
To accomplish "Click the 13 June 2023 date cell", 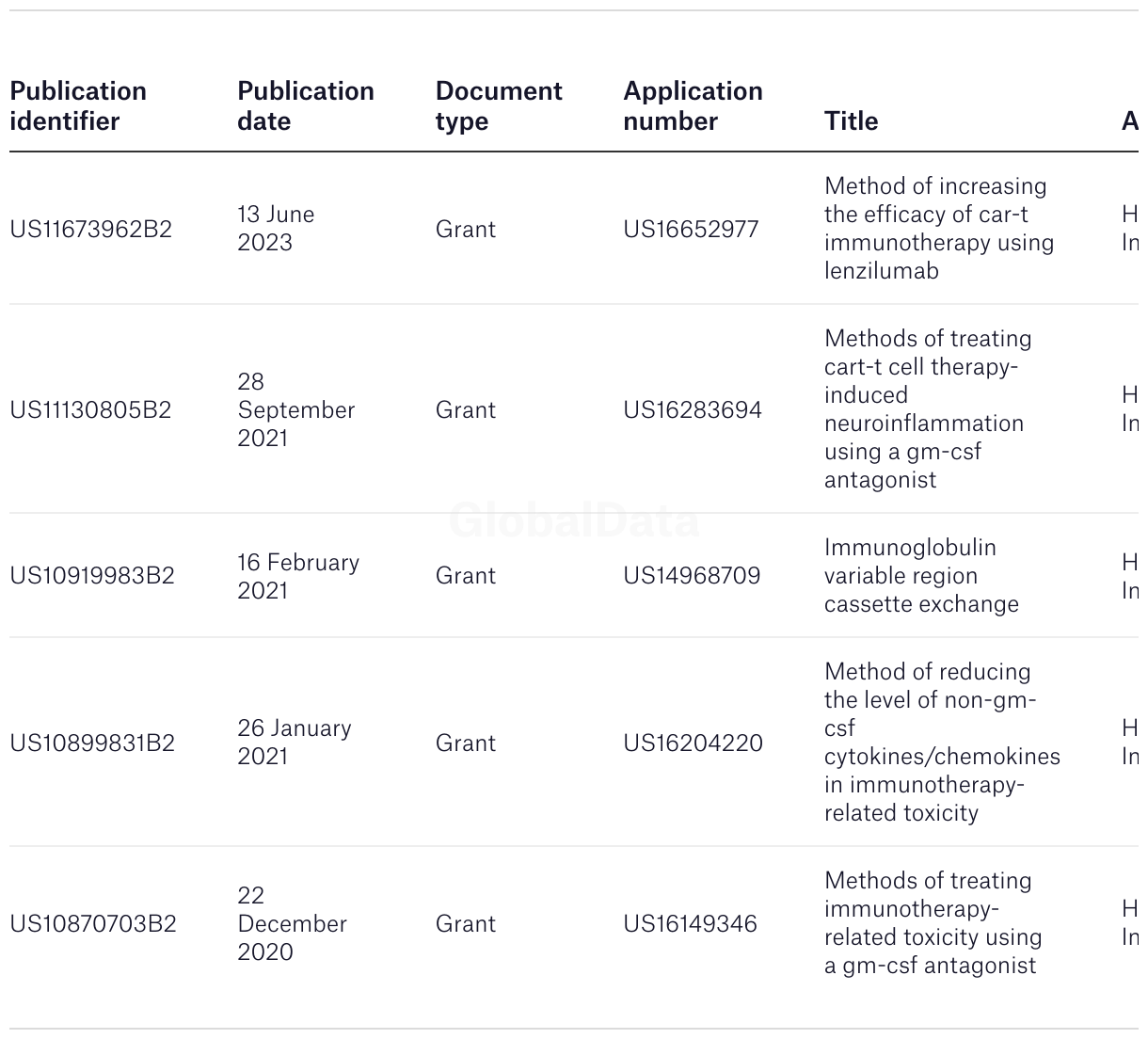I will click(x=276, y=229).
